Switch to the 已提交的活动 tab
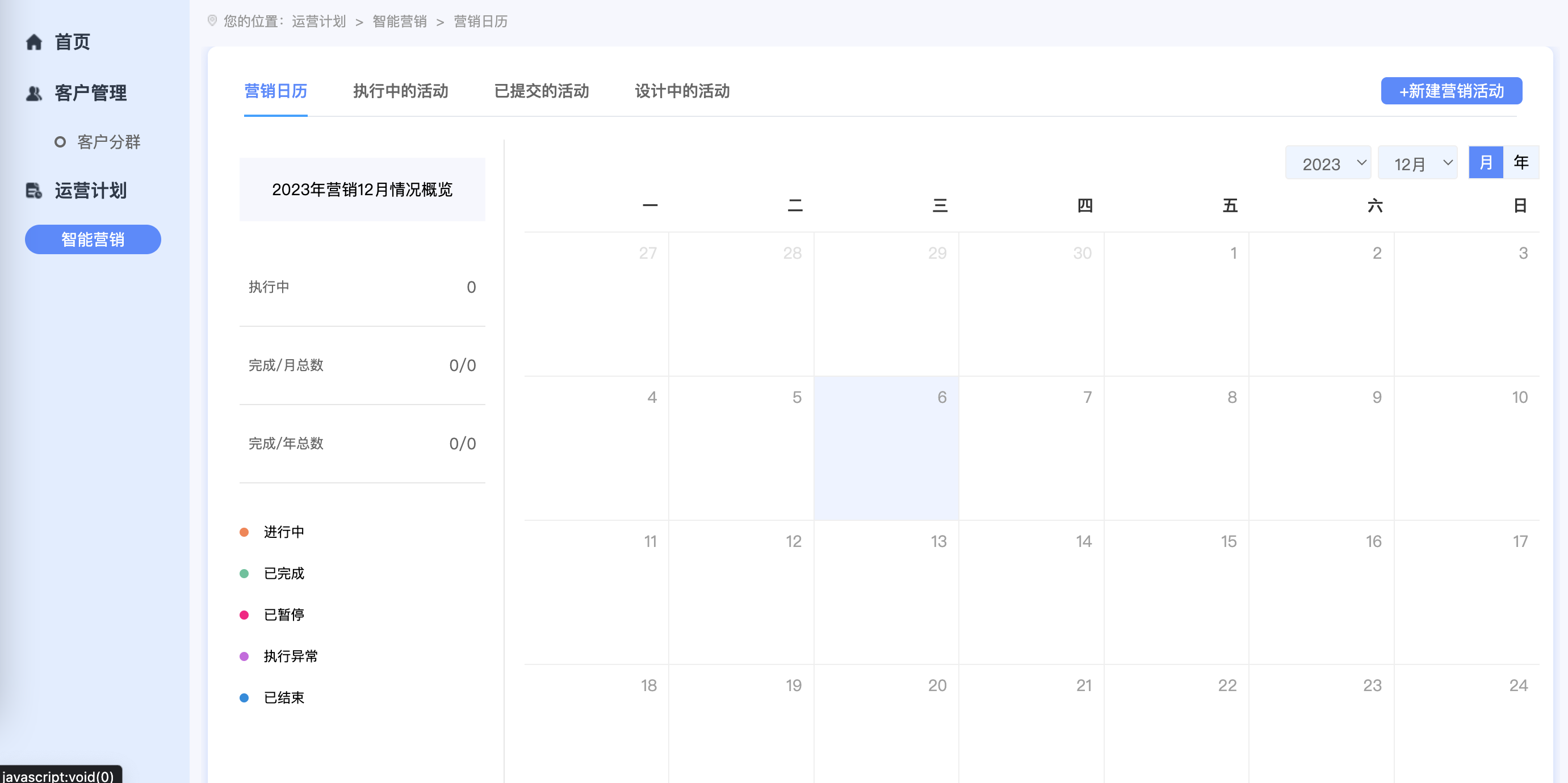 coord(542,91)
